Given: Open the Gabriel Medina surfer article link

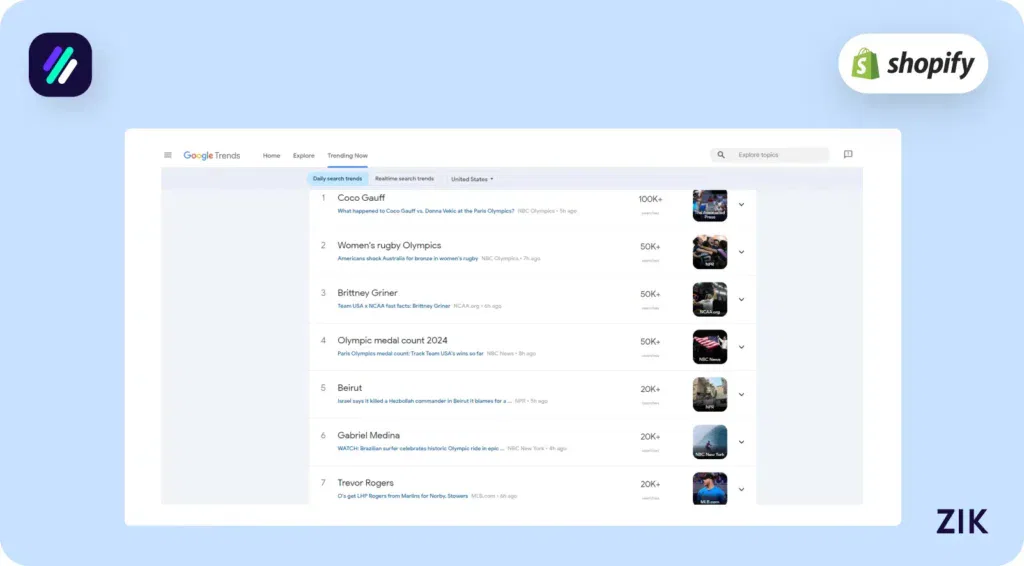Looking at the screenshot, I should (x=420, y=448).
